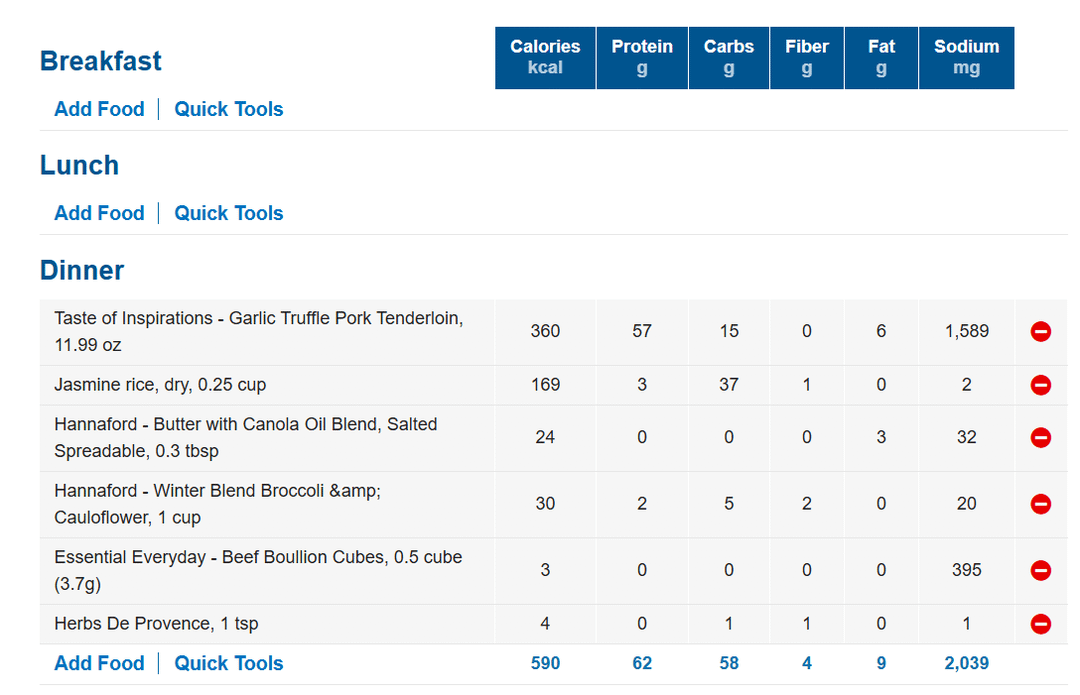Remove Hannaford Butter with Canola Oil entry
The height and width of the screenshot is (695, 1080).
(1040, 437)
